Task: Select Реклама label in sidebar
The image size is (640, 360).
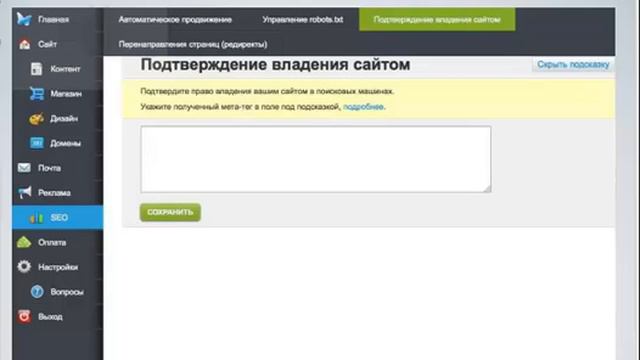Action: point(54,193)
